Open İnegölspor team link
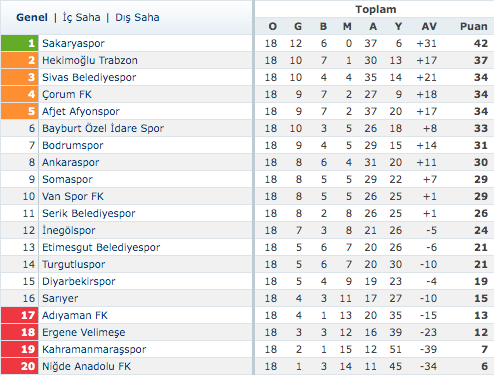 pos(69,230)
